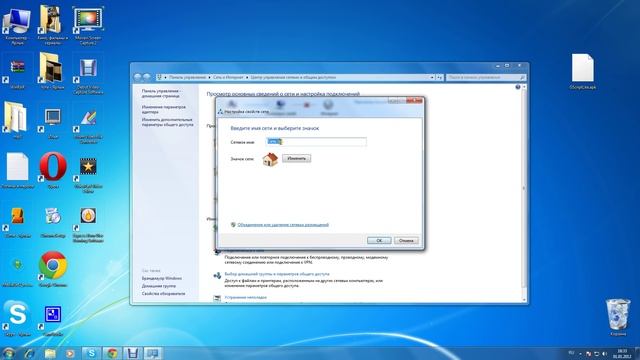640x360 pixels.
Task: Open change adapter settings link in sidebar
Action: click(164, 109)
